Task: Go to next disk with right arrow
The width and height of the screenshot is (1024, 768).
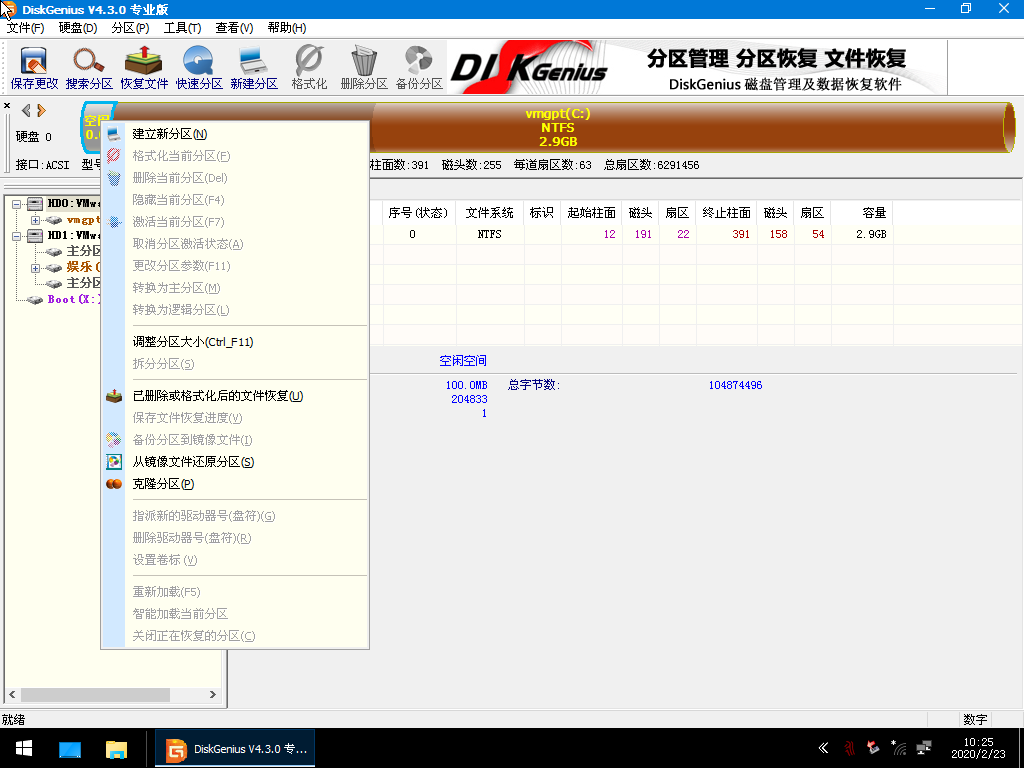Action: point(42,110)
